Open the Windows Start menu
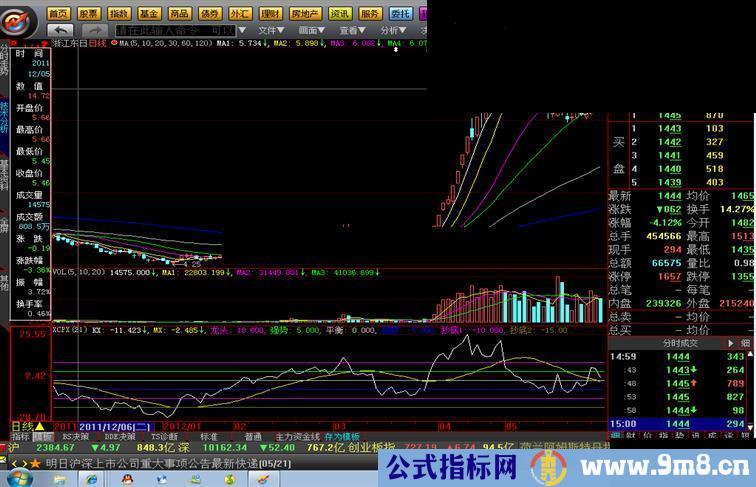 20,478
